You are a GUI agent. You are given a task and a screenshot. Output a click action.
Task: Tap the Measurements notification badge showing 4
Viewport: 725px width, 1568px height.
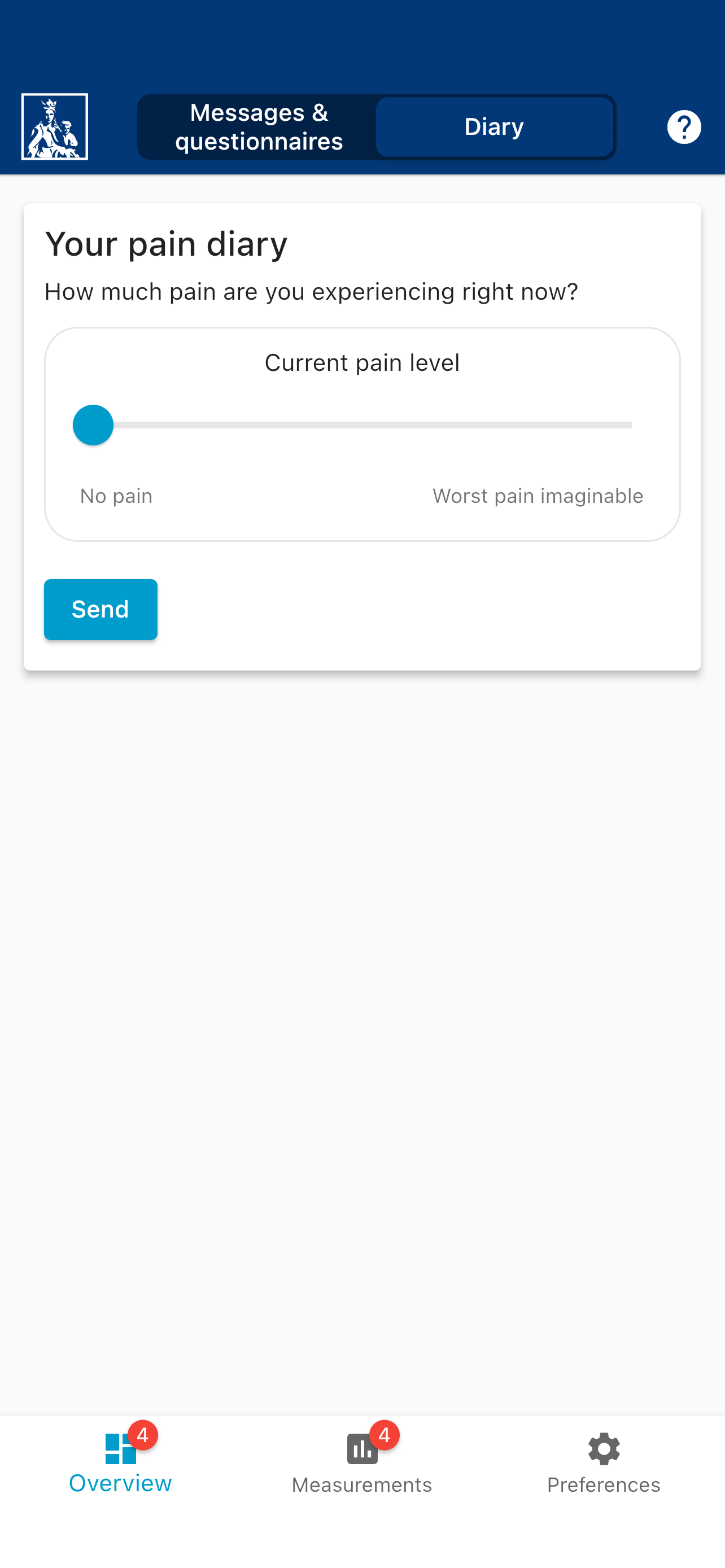pyautogui.click(x=384, y=1435)
